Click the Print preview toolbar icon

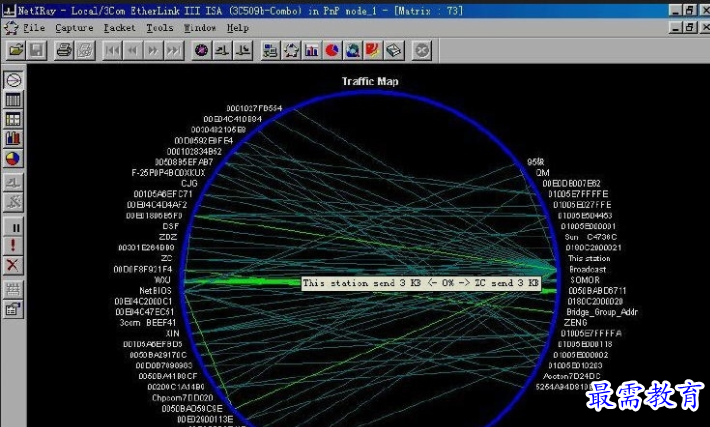85,50
